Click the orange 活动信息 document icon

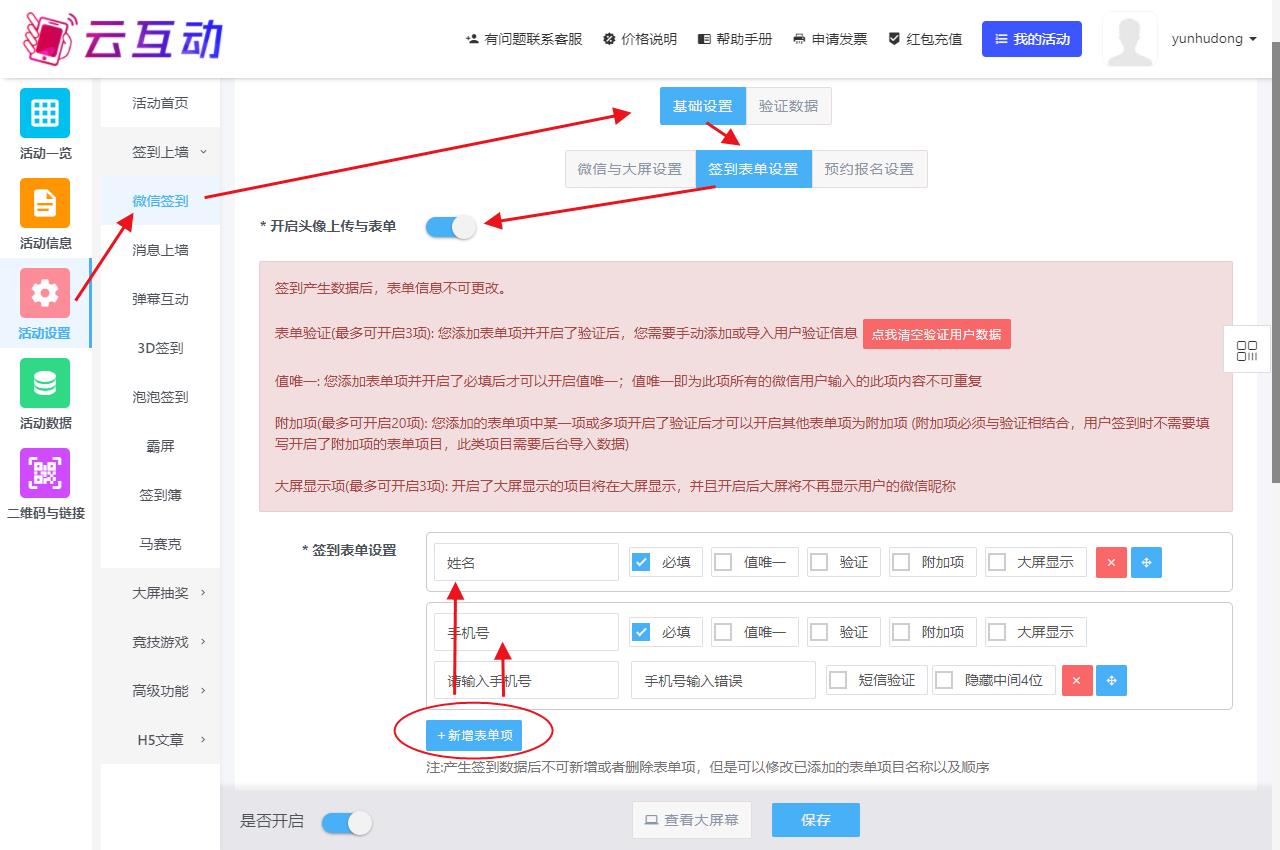[x=45, y=203]
